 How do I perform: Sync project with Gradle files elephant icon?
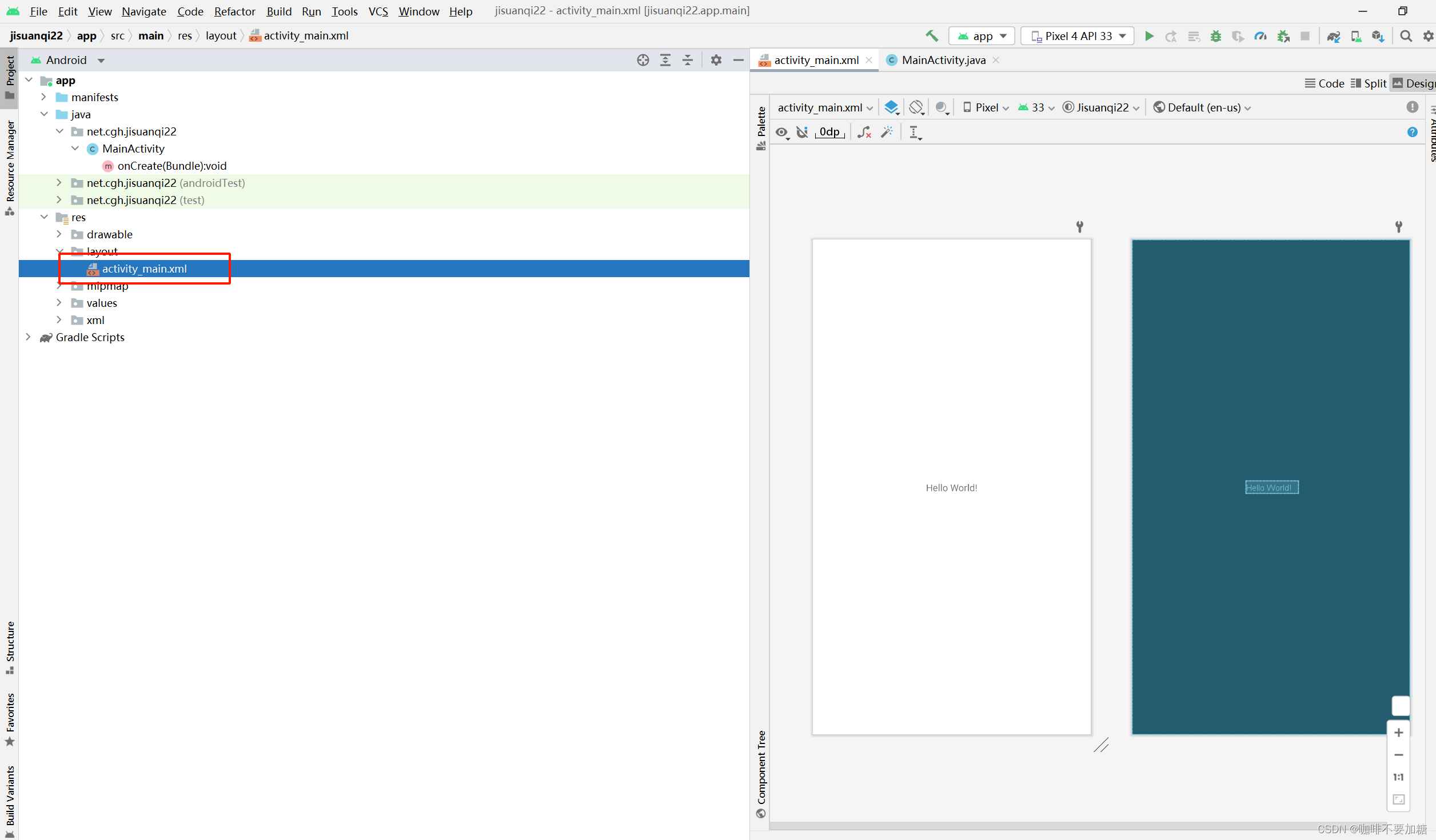(x=1334, y=36)
